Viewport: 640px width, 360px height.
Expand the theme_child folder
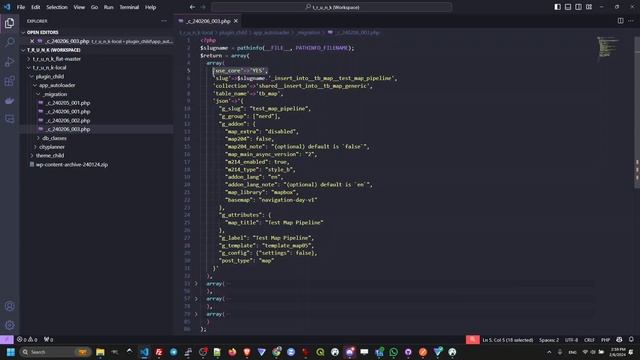click(32, 156)
